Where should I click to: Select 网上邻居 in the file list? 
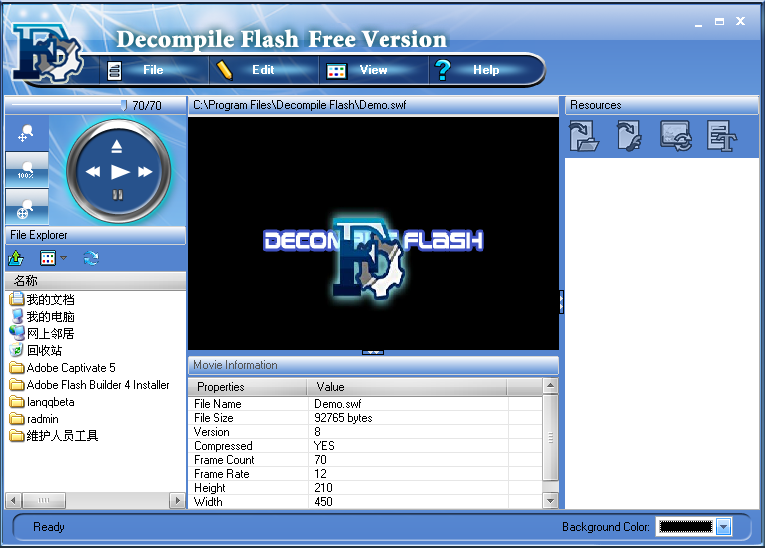click(42, 334)
